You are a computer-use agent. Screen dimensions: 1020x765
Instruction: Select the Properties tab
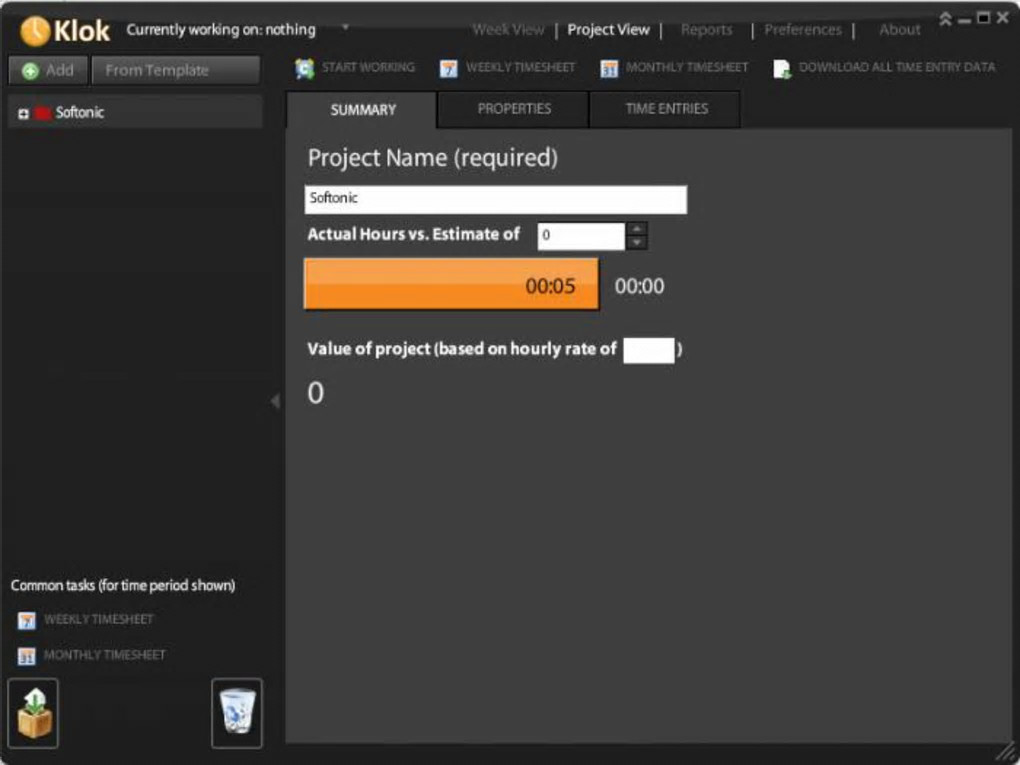coord(514,109)
